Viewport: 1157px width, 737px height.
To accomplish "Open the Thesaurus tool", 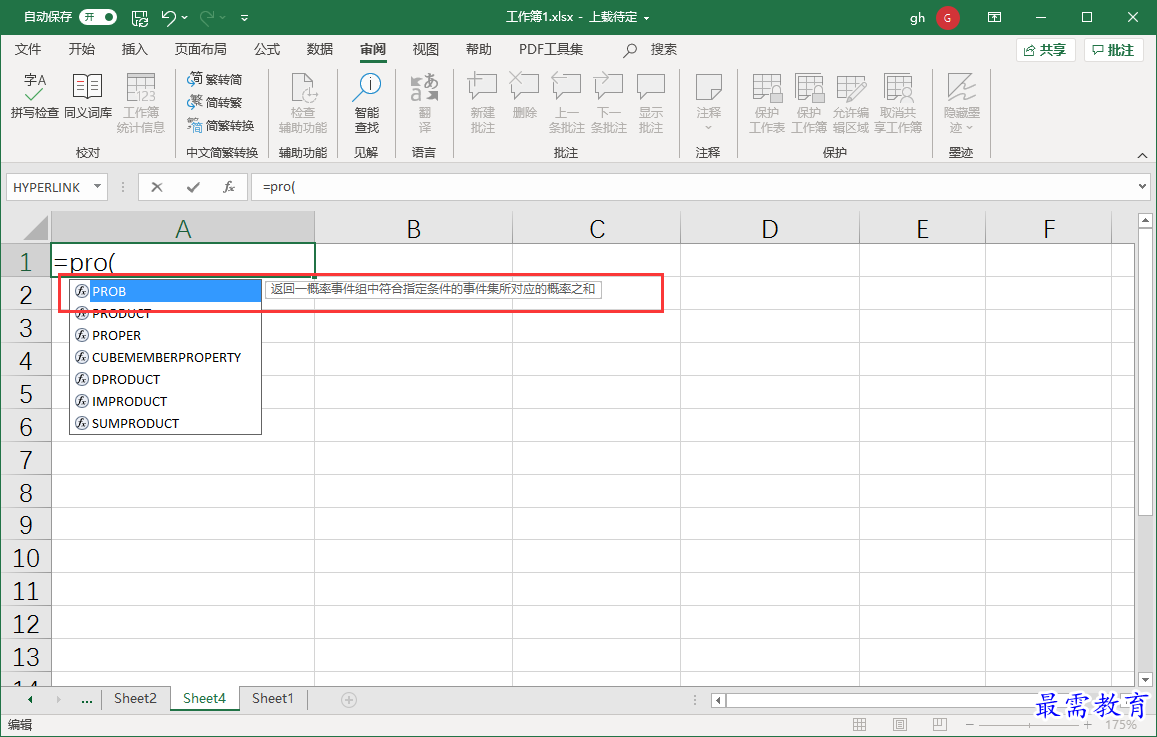I will [88, 96].
